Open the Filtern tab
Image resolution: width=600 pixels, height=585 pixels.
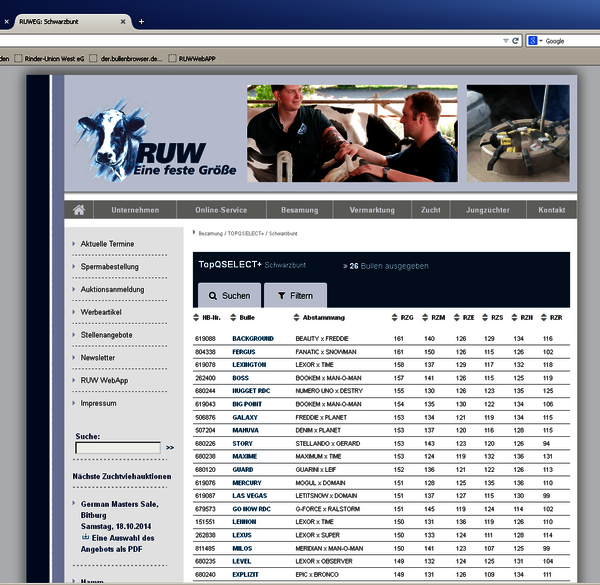(295, 295)
